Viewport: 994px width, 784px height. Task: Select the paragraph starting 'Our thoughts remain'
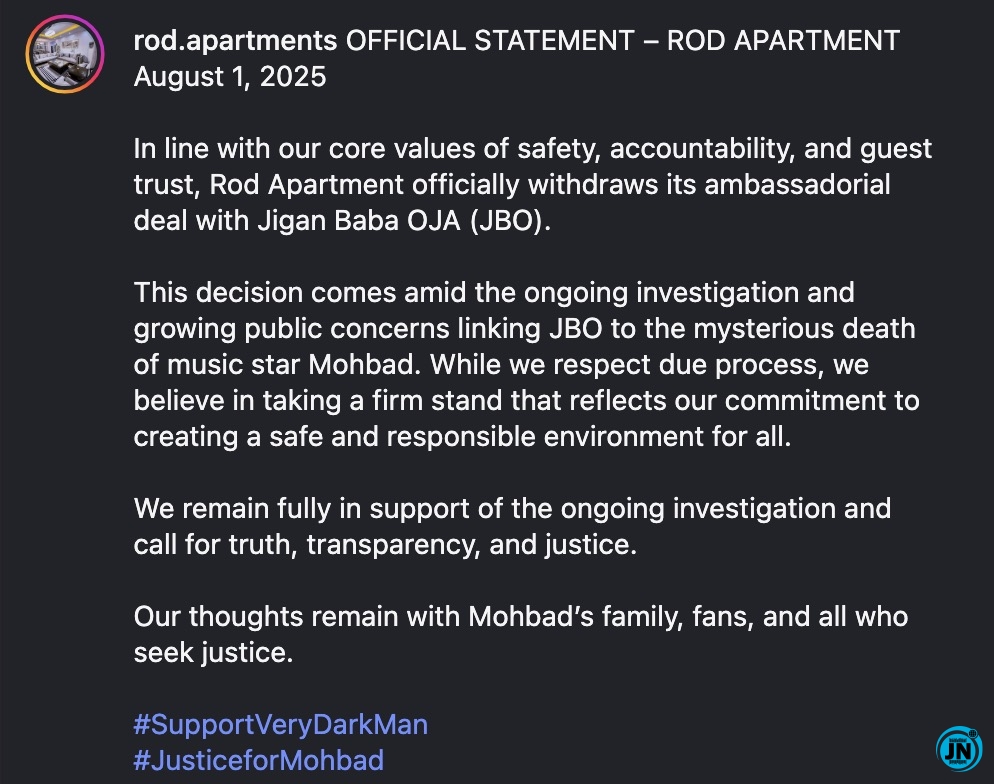click(520, 634)
